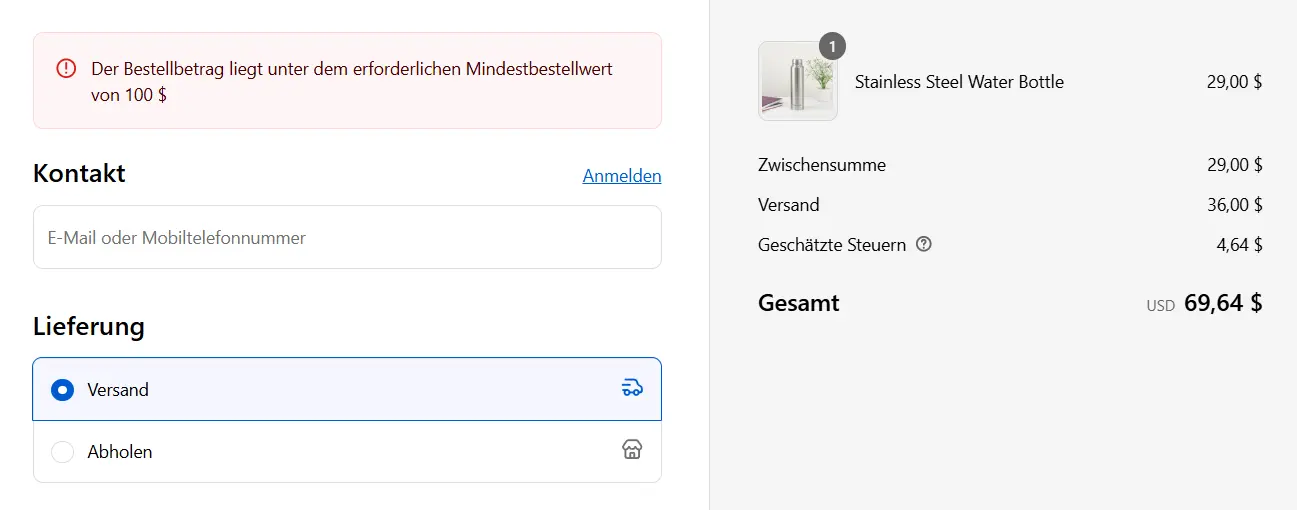The image size is (1297, 510).
Task: Click the water bottle product thumbnail
Action: tap(797, 82)
